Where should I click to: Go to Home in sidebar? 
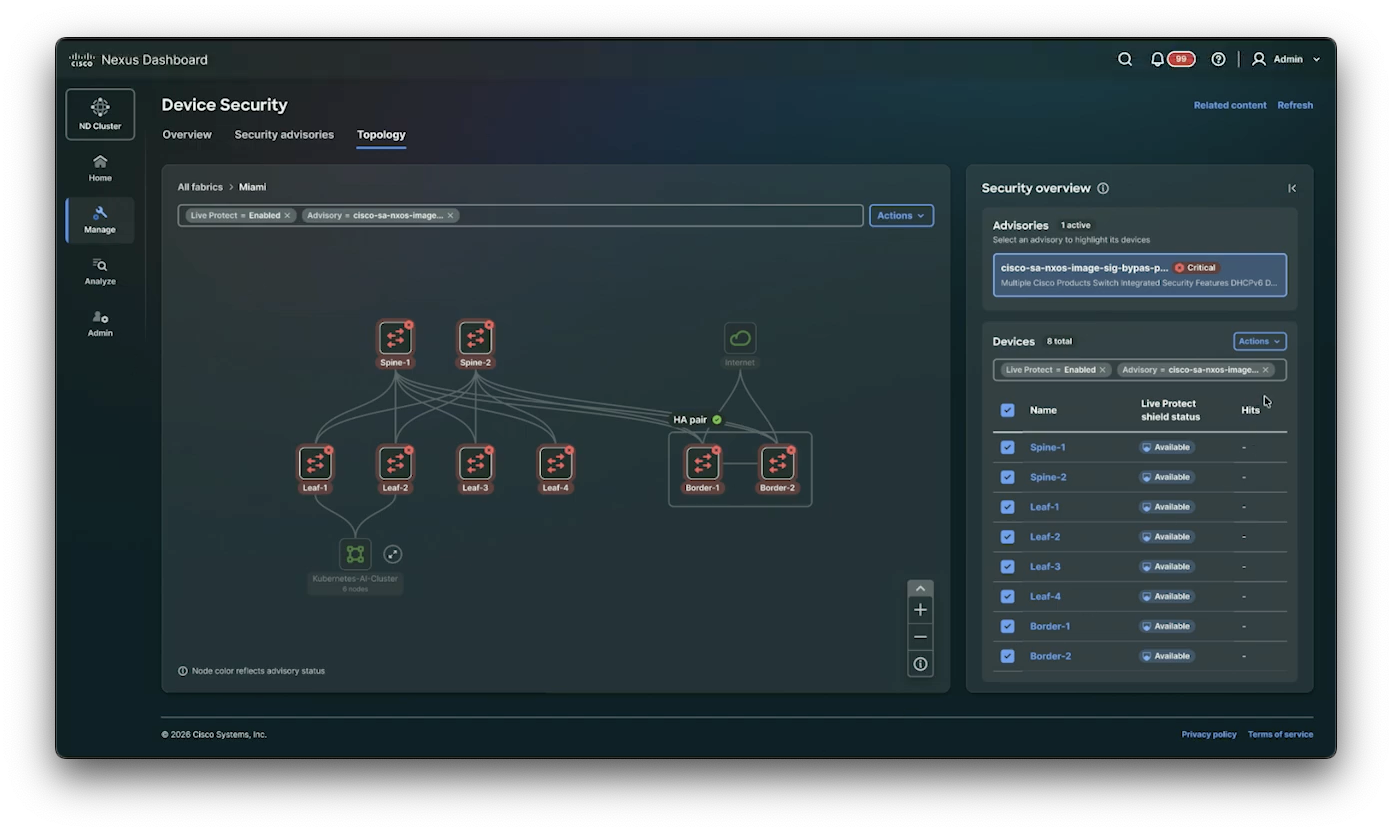pos(100,168)
